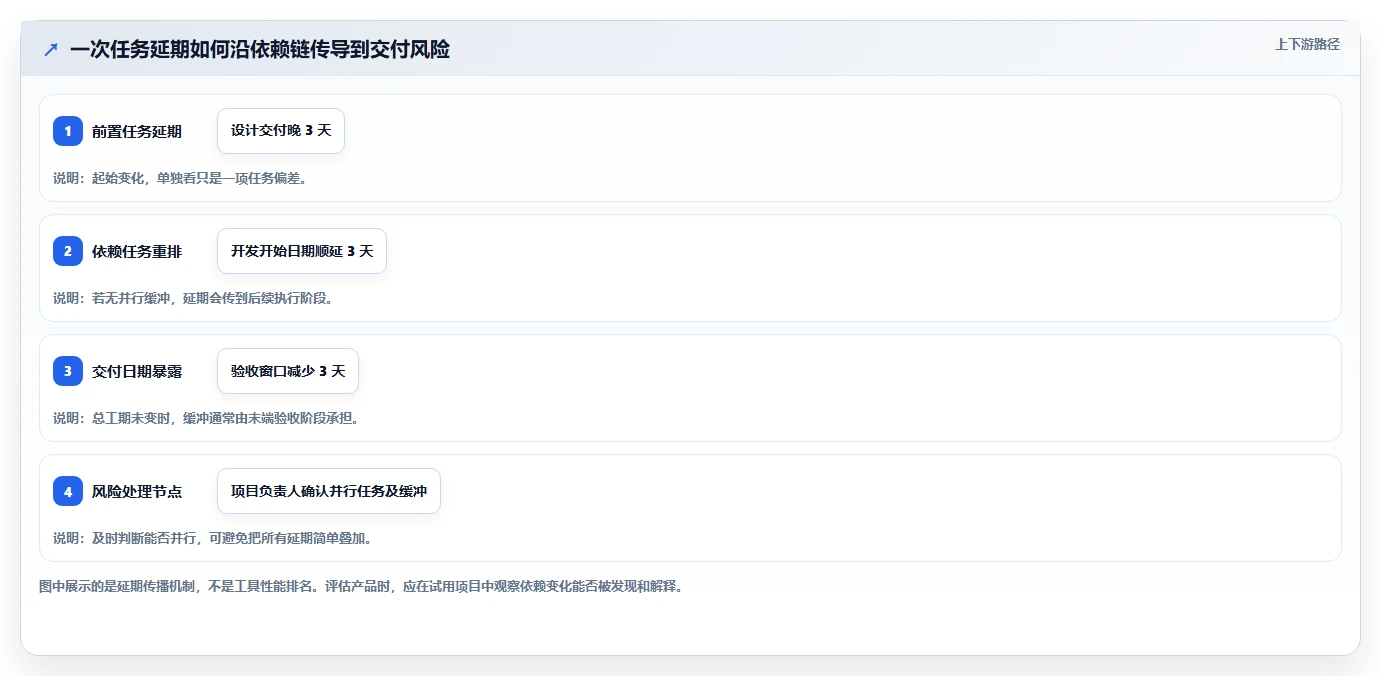Click the step 4 number badge
This screenshot has height=676, width=1381.
click(x=68, y=491)
